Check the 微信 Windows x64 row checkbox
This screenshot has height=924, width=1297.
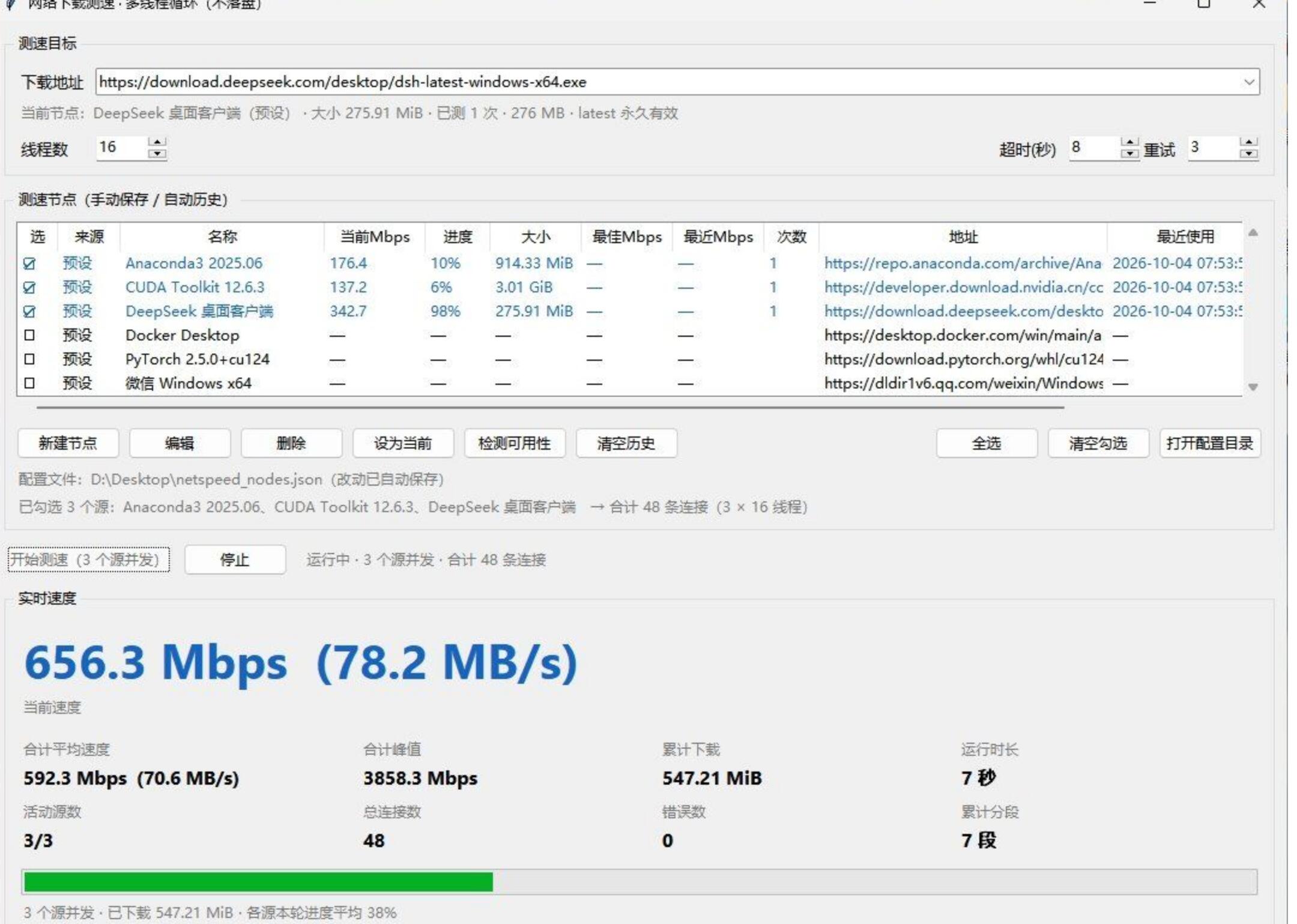[29, 383]
